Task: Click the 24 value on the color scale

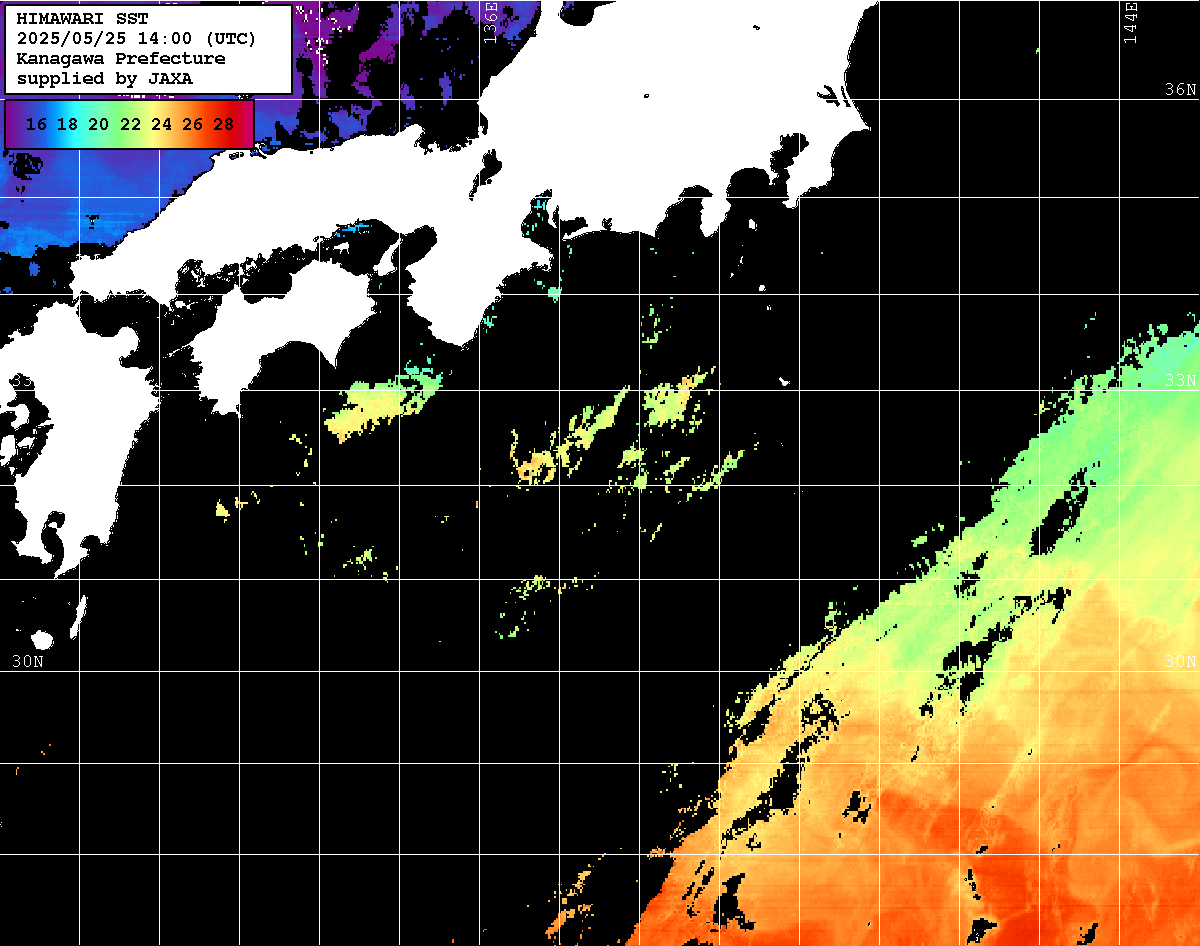Action: tap(161, 125)
